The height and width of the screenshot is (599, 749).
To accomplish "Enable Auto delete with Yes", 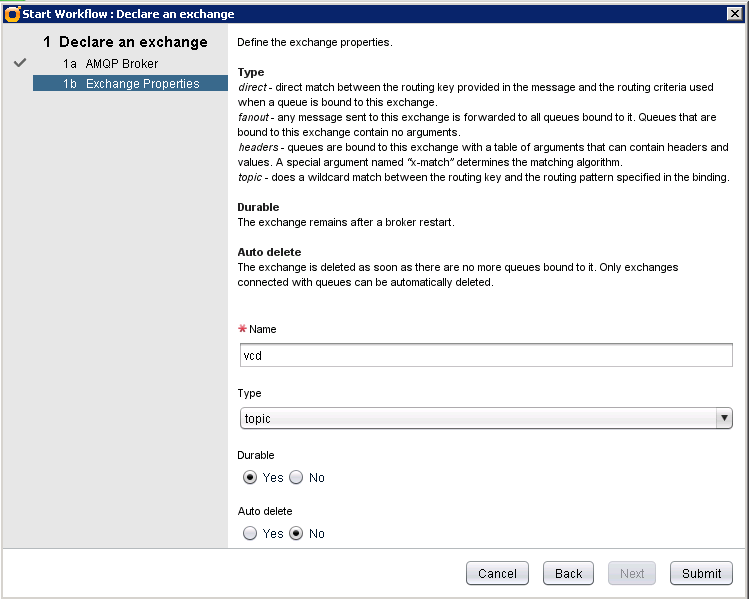I will tap(250, 534).
